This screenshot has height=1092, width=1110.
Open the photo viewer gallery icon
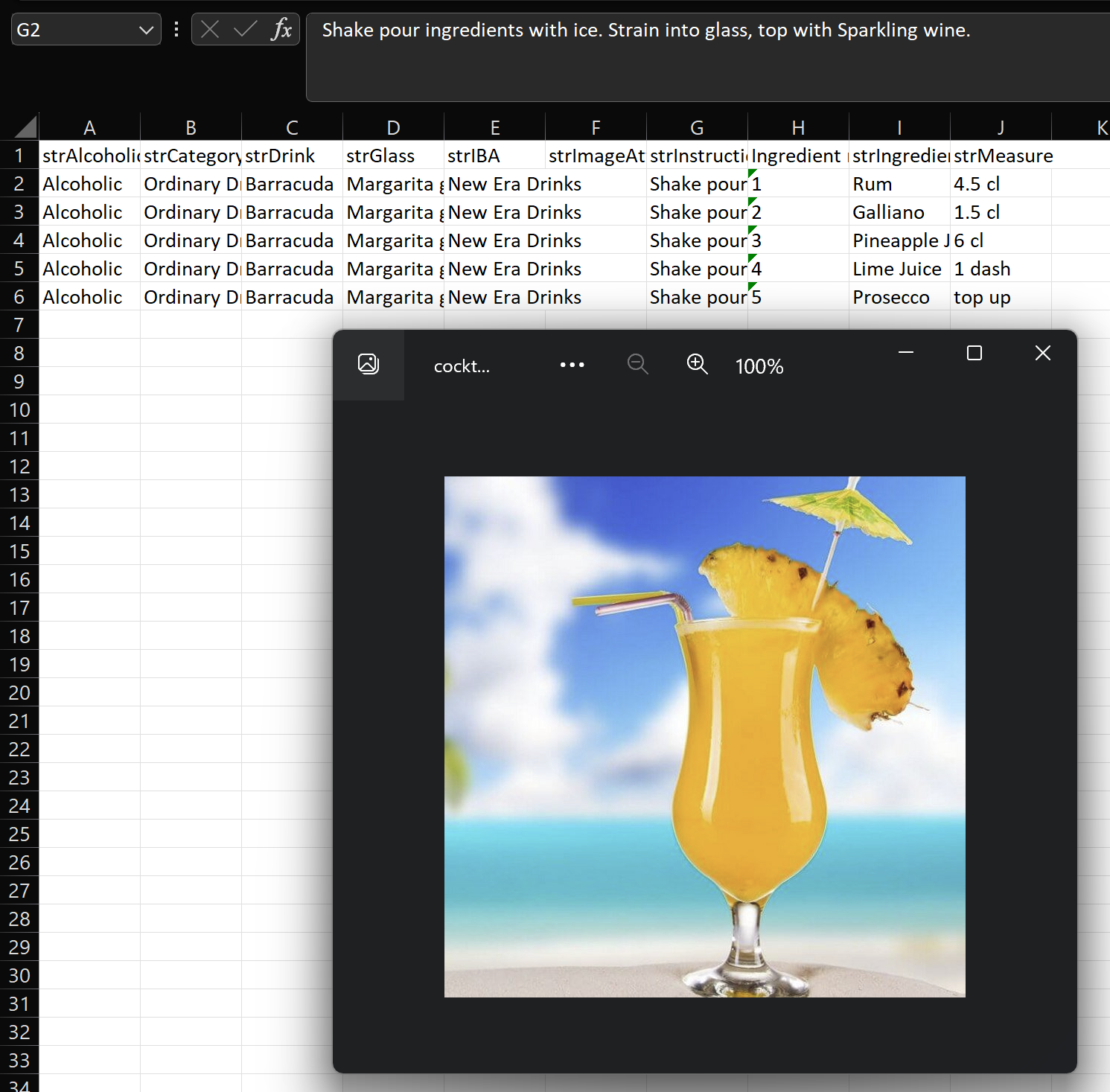point(369,364)
